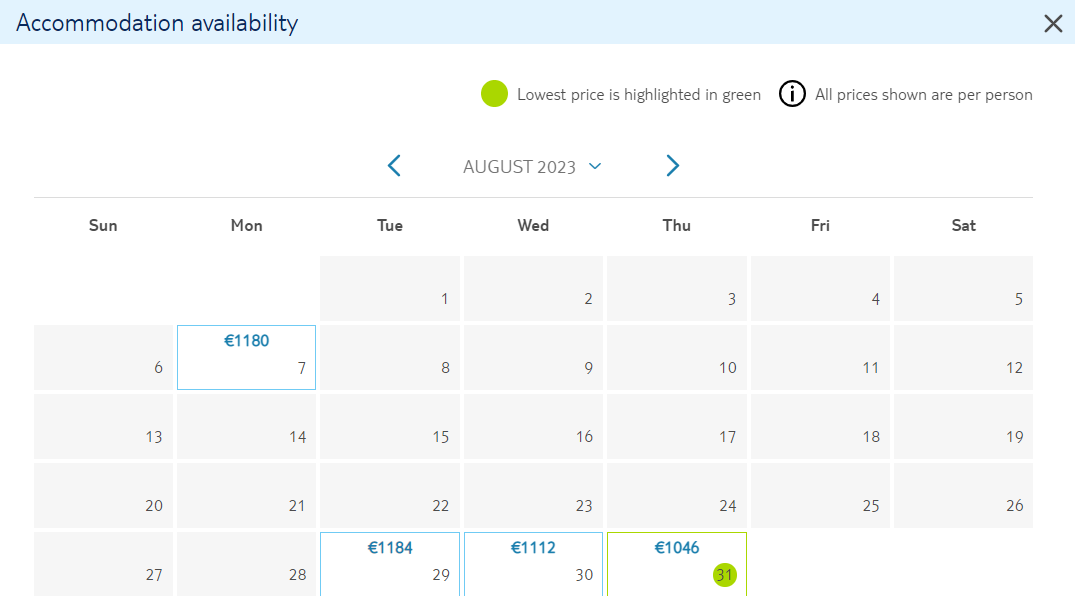Click the Wed weekday header
This screenshot has width=1075, height=607.
tap(533, 226)
